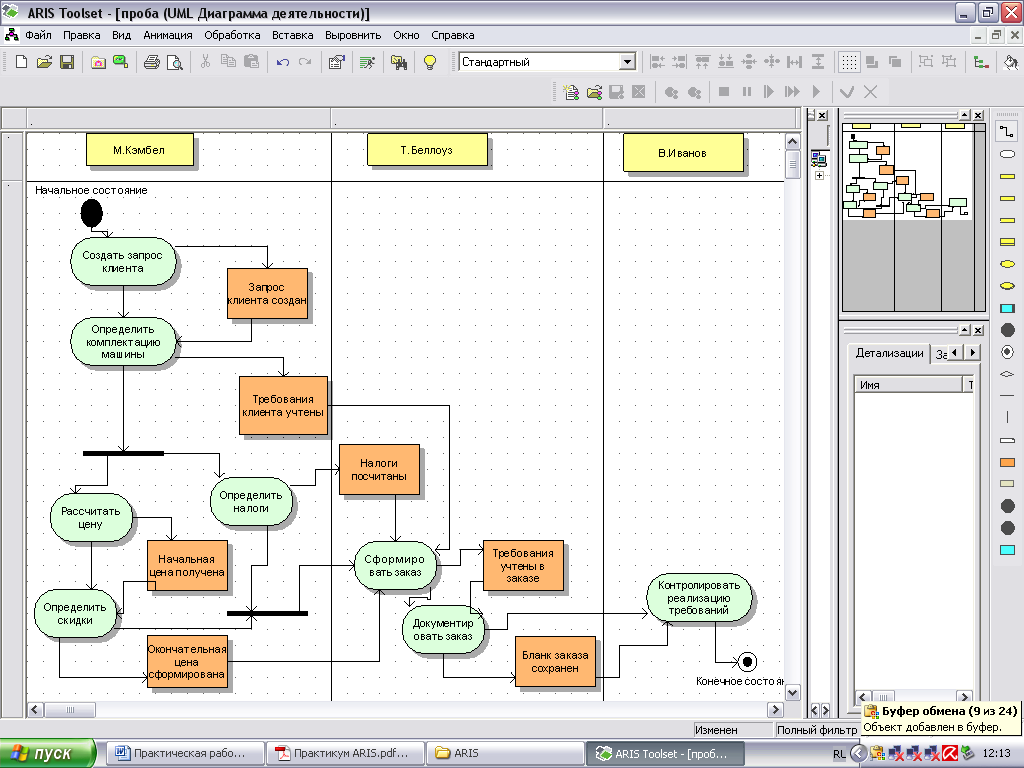Select activity Контролировать реализацию требований
Image resolution: width=1024 pixels, height=768 pixels.
(x=699, y=598)
